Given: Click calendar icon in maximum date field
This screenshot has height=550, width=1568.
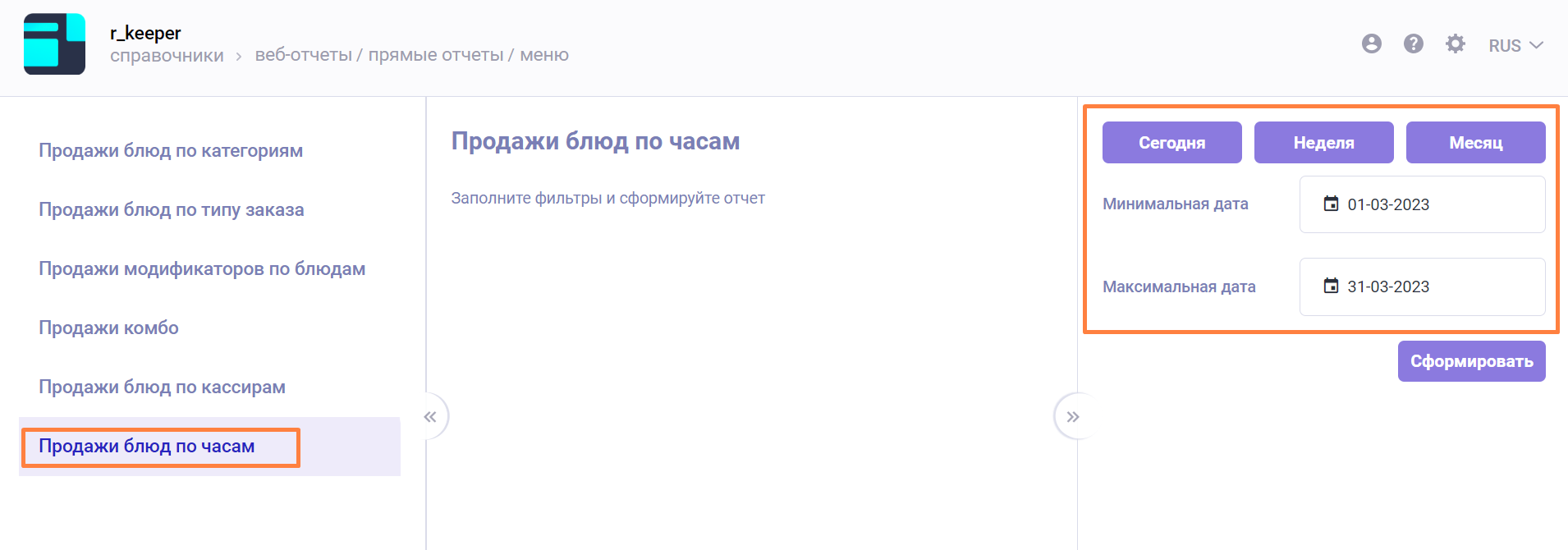Looking at the screenshot, I should (x=1331, y=286).
